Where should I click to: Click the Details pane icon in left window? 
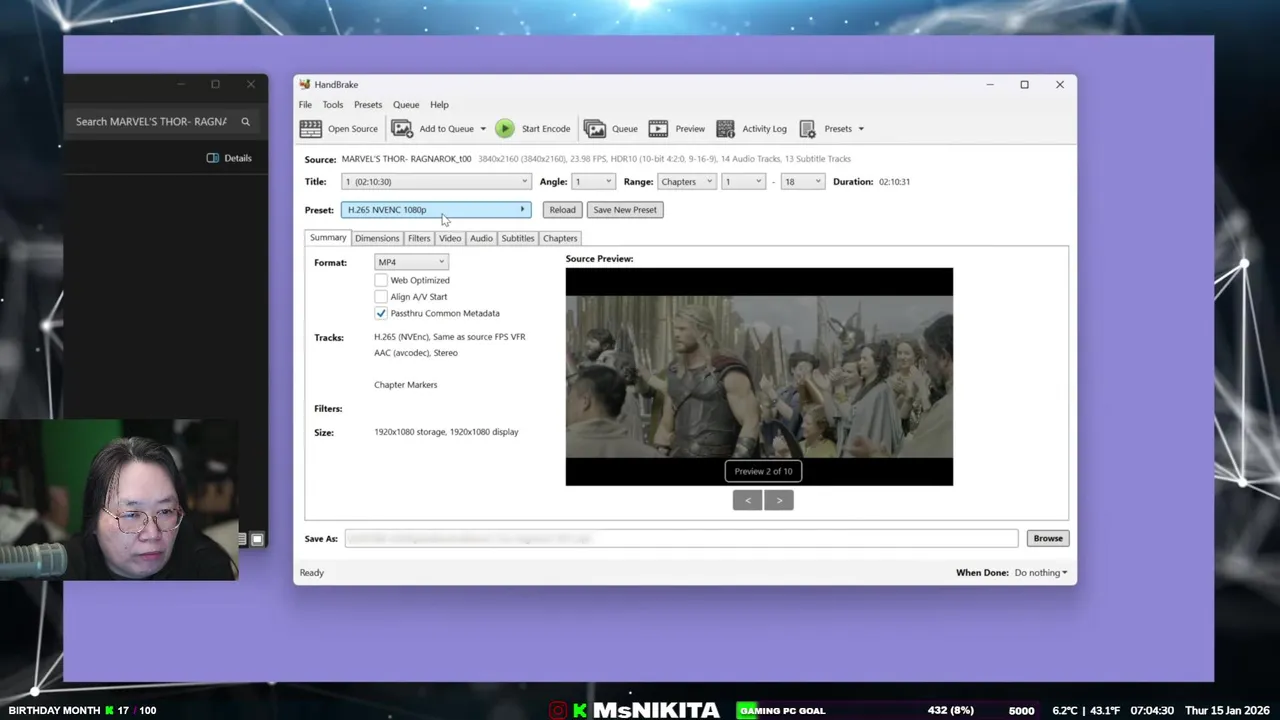212,158
